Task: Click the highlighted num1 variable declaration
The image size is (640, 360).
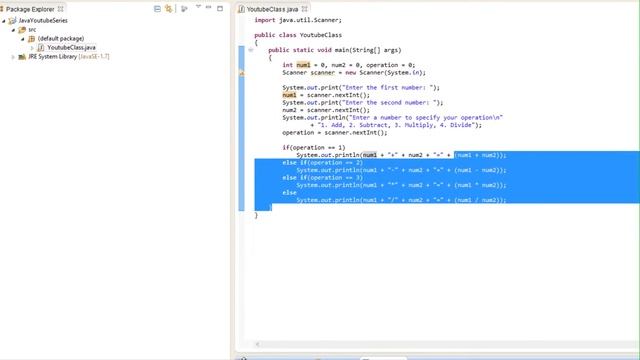Action: tap(303, 65)
